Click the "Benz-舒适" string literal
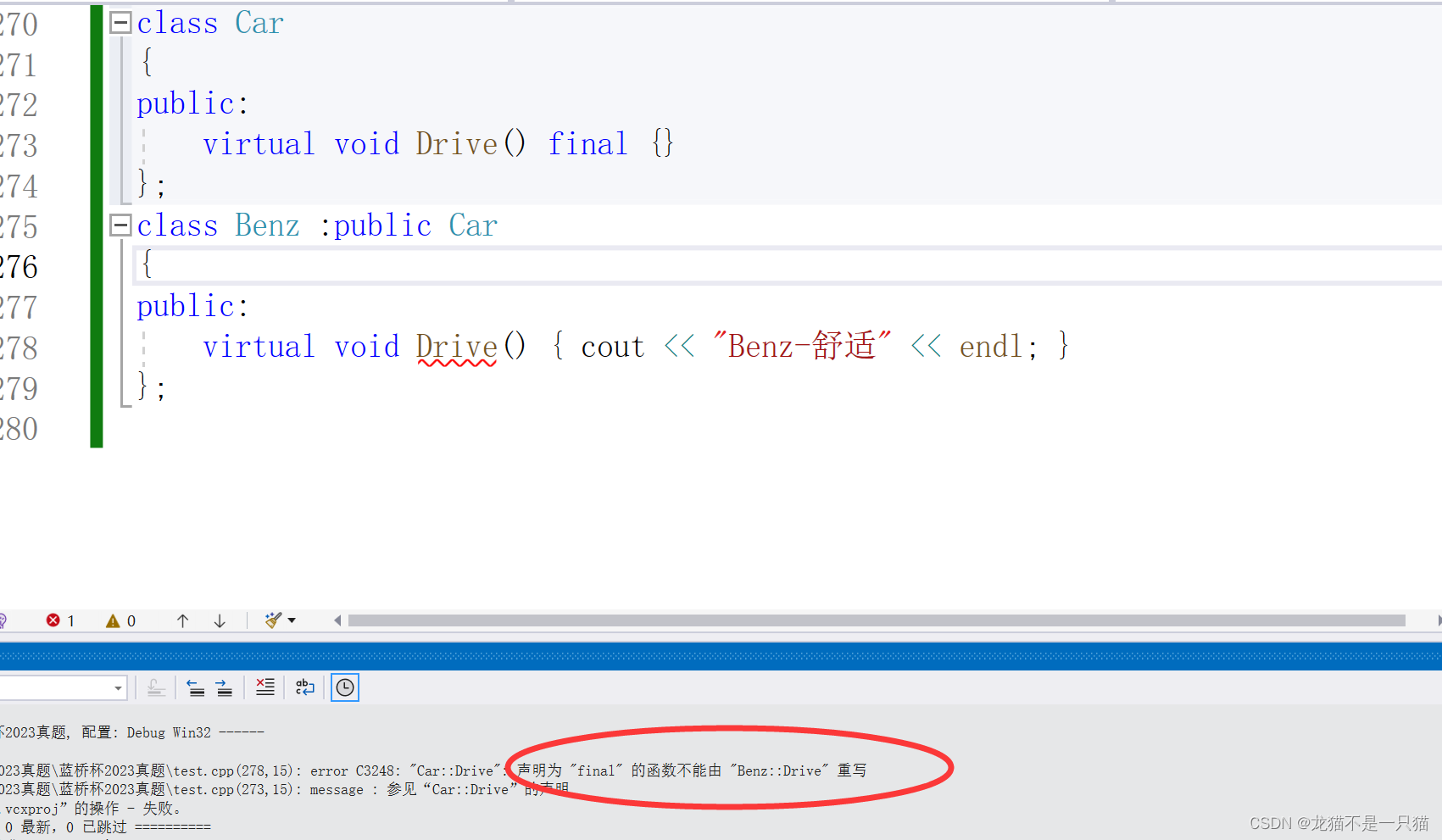This screenshot has height=840, width=1442. [x=801, y=347]
